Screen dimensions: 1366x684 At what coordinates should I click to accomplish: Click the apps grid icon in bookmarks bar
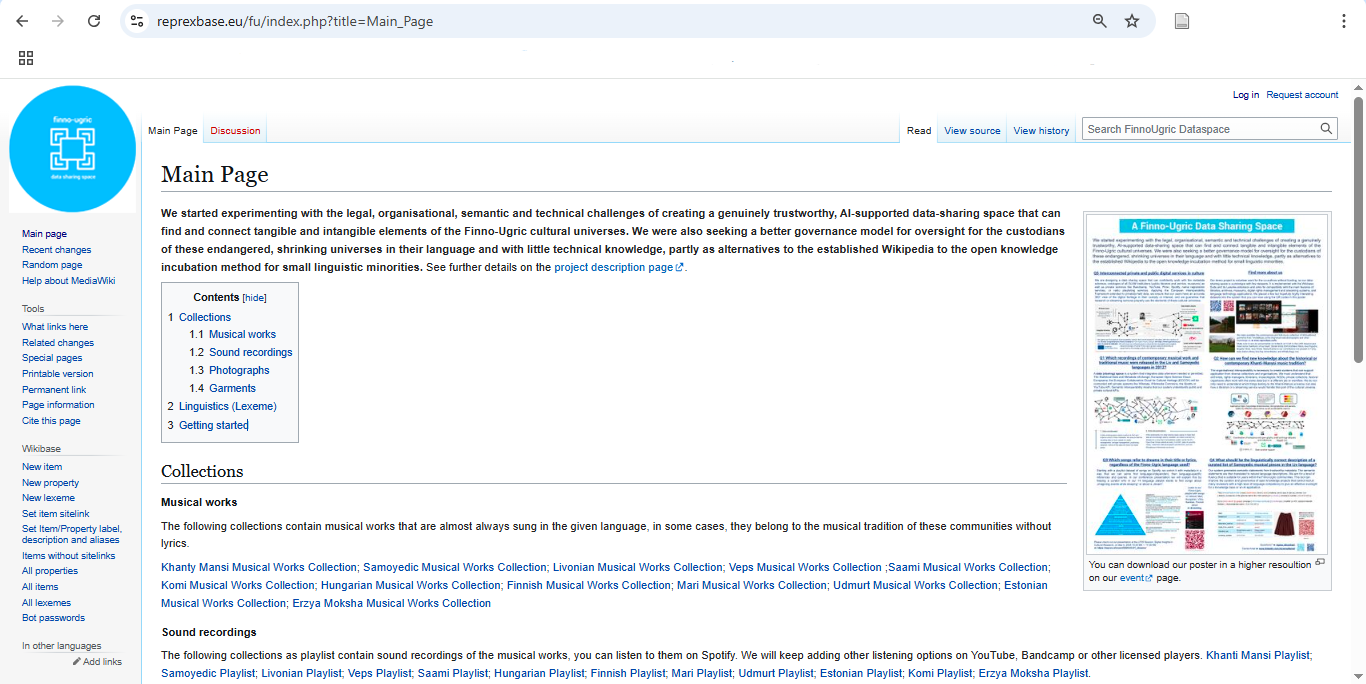[26, 58]
